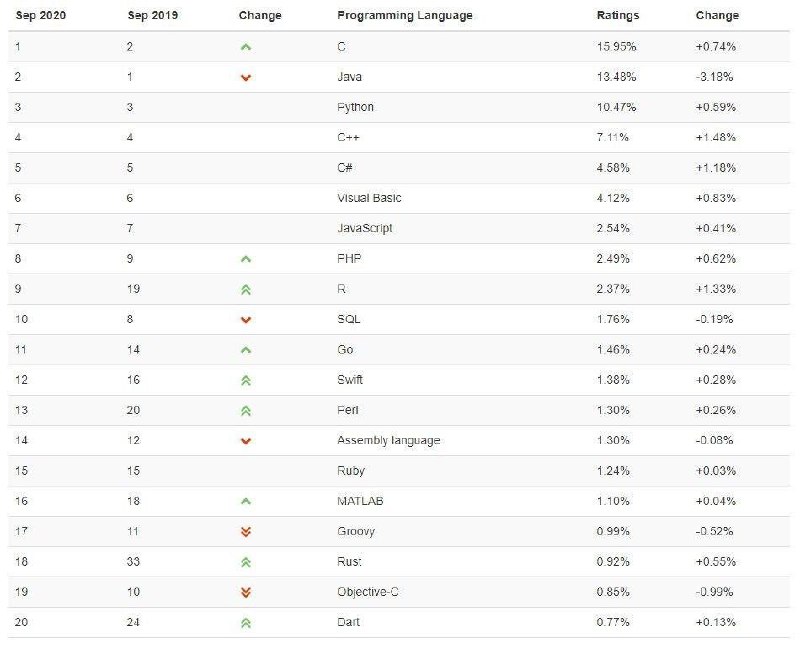Screen dimensions: 800x654
Task: Click the red down arrow beside SQL
Action: 245,320
